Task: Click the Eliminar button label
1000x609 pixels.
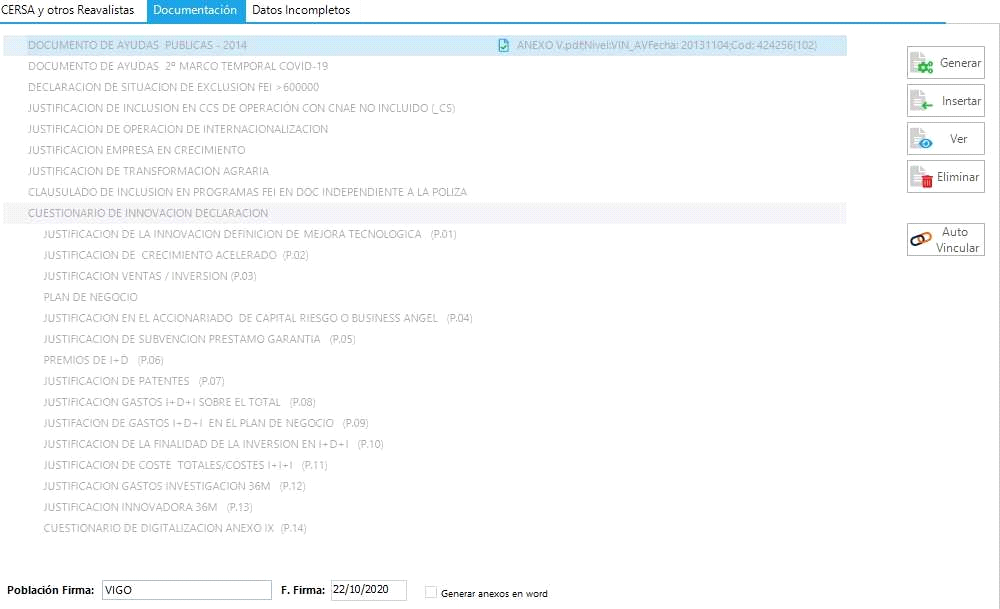Action: [958, 177]
